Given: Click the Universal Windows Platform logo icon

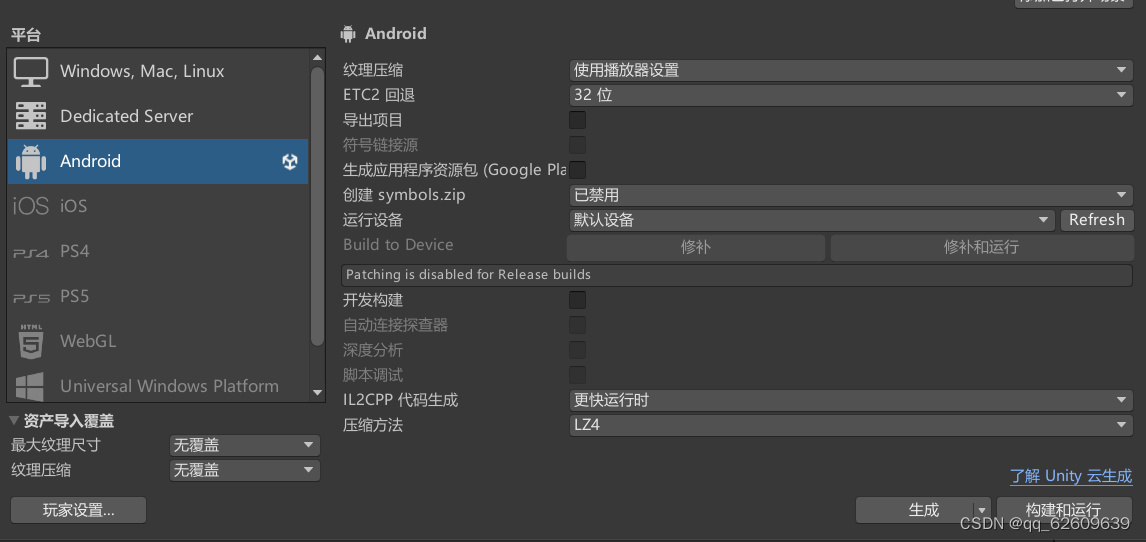Looking at the screenshot, I should pos(31,386).
